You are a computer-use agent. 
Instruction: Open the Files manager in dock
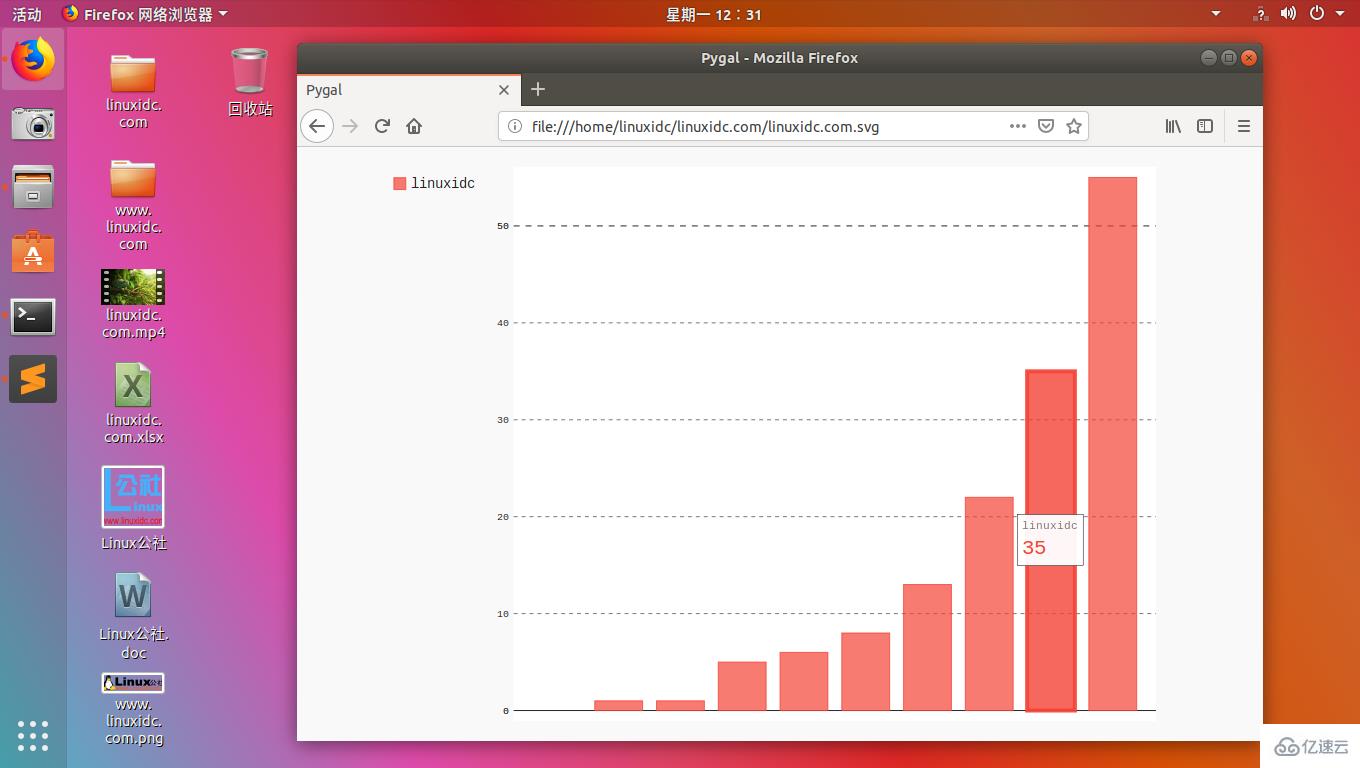pos(33,187)
